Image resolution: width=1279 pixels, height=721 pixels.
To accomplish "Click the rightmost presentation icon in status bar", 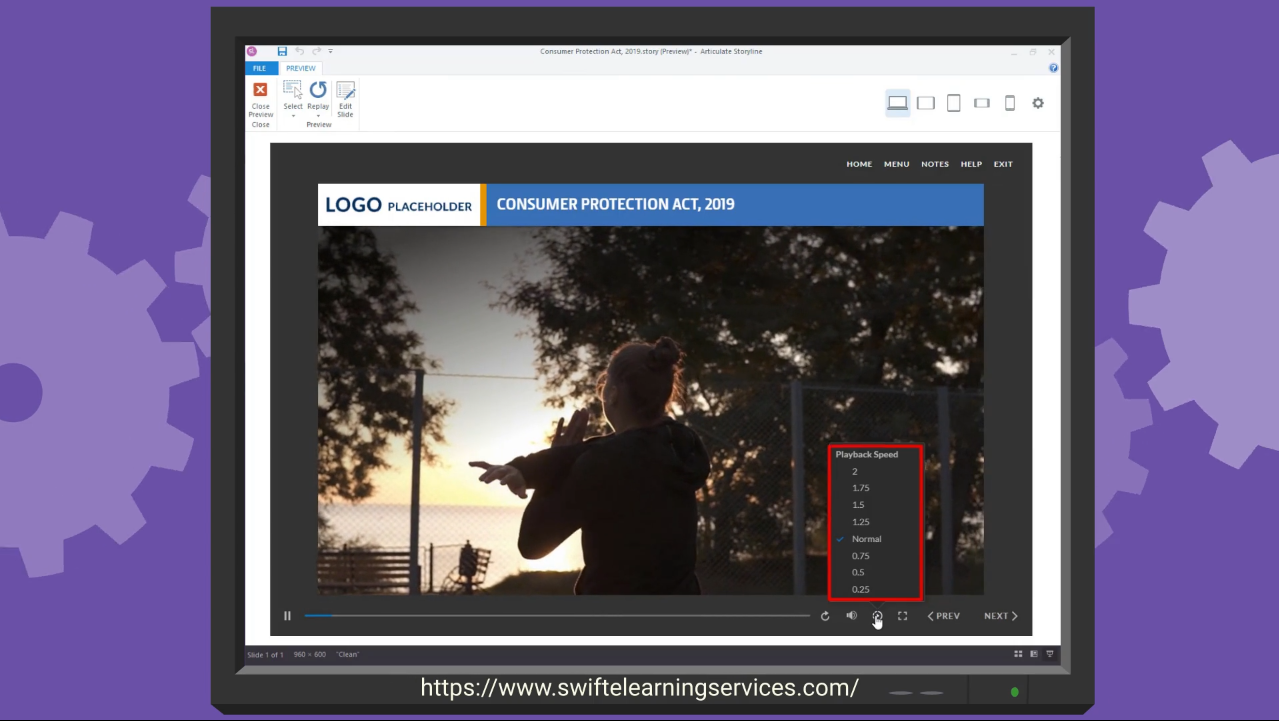I will tap(1050, 654).
